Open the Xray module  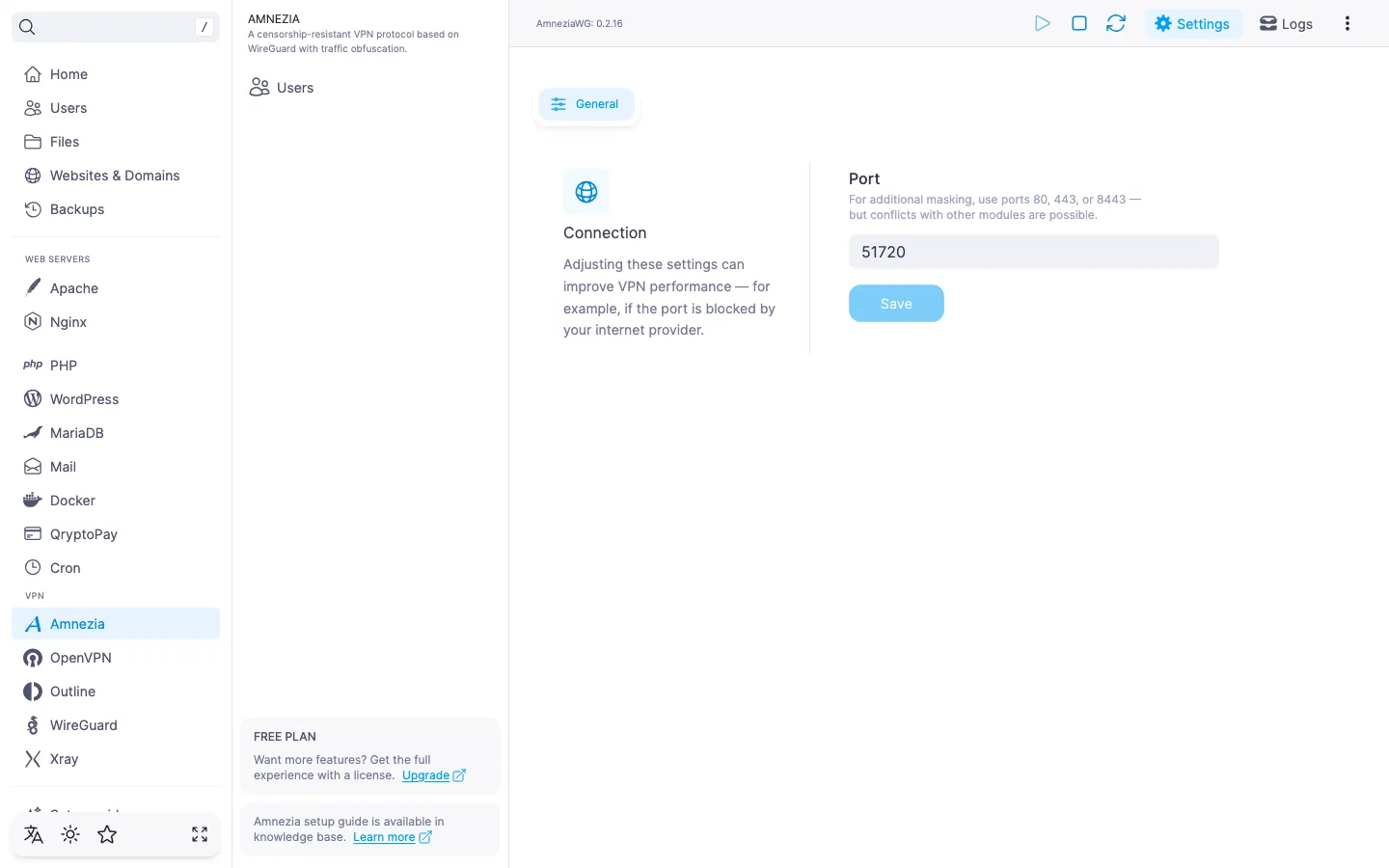point(116,759)
